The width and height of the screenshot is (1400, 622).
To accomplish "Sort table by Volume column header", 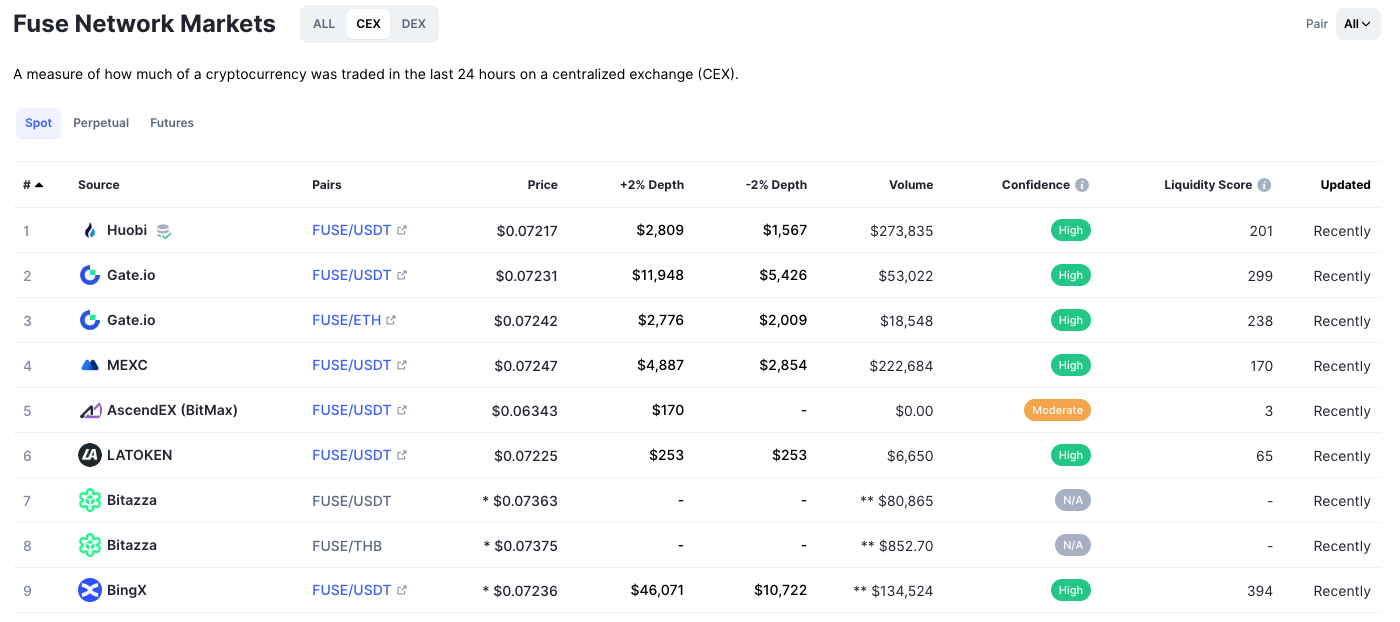I will point(911,185).
